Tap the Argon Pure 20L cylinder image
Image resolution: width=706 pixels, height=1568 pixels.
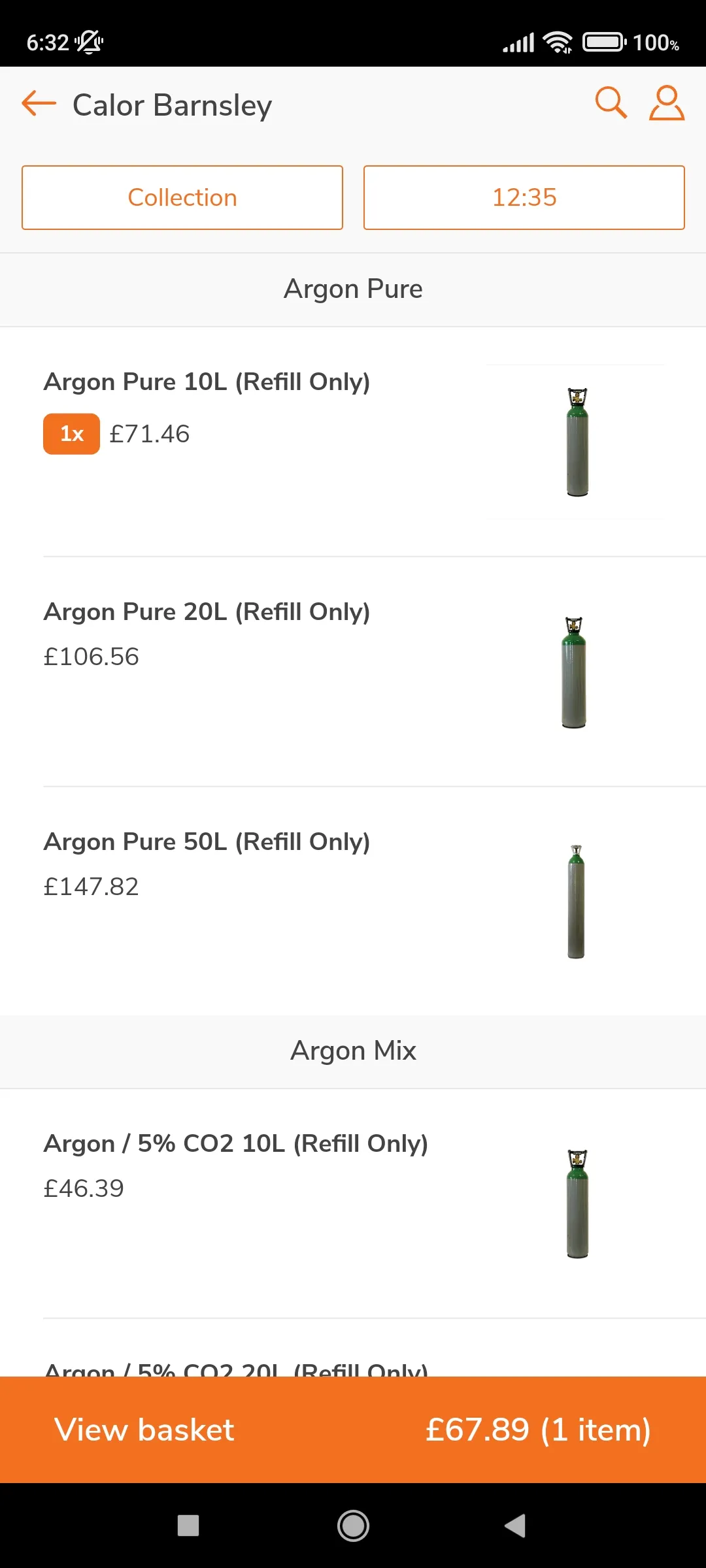click(x=574, y=672)
